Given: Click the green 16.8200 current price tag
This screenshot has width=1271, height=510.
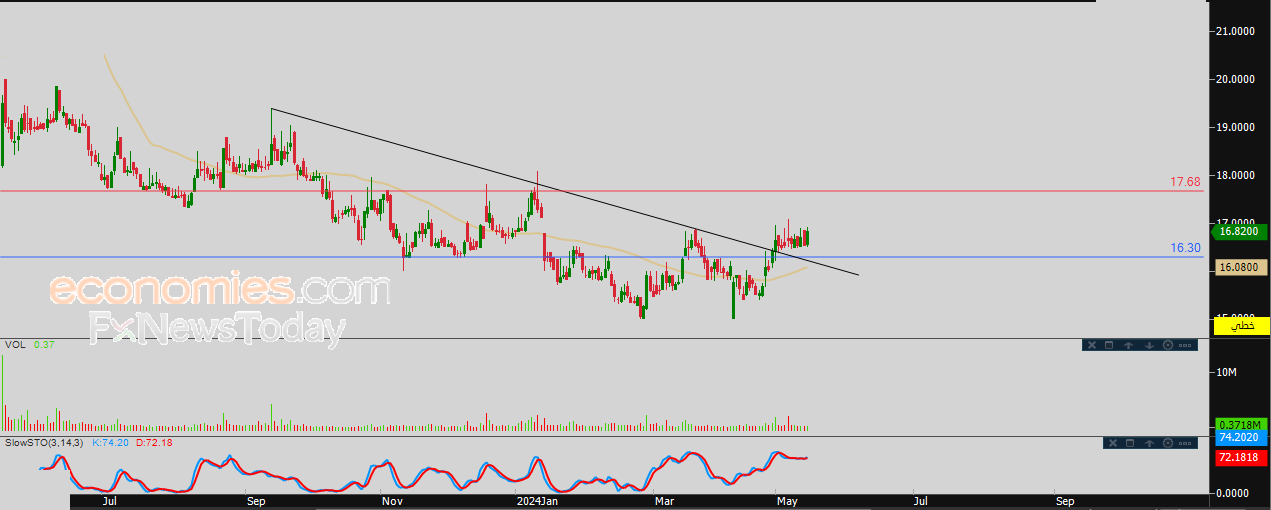Looking at the screenshot, I should coord(1241,232).
